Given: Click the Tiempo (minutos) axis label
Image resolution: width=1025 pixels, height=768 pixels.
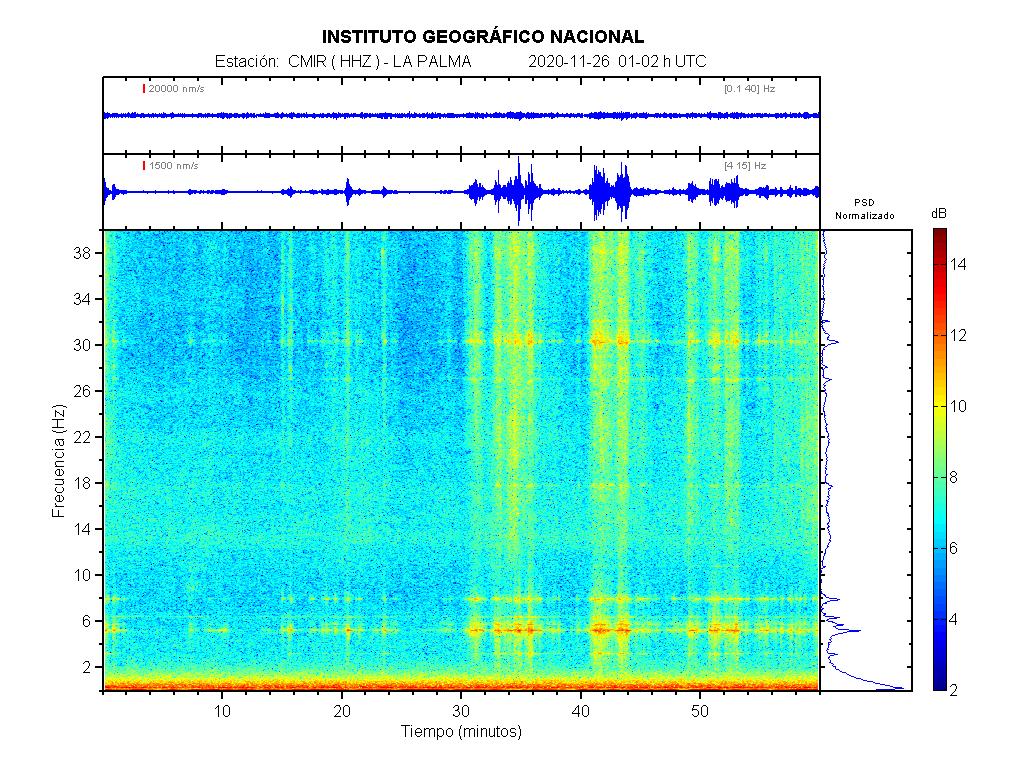Looking at the screenshot, I should coord(461,732).
